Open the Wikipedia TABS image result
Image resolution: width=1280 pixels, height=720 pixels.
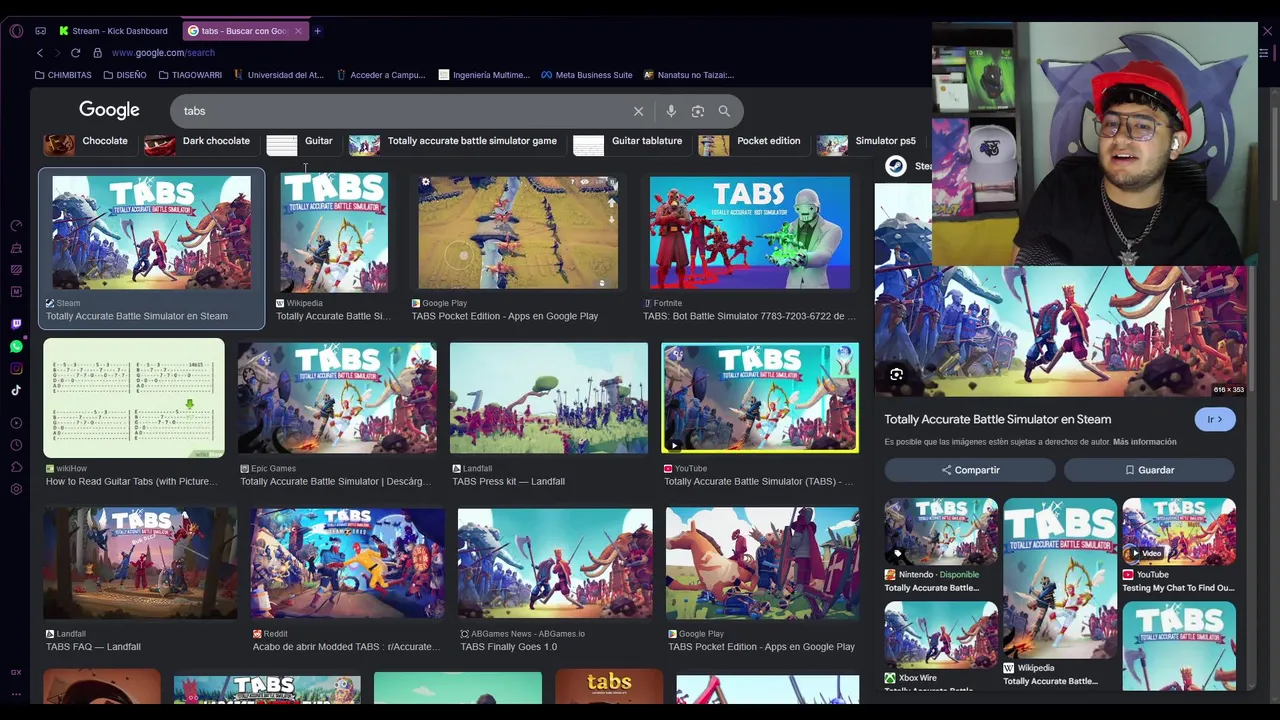tap(334, 248)
